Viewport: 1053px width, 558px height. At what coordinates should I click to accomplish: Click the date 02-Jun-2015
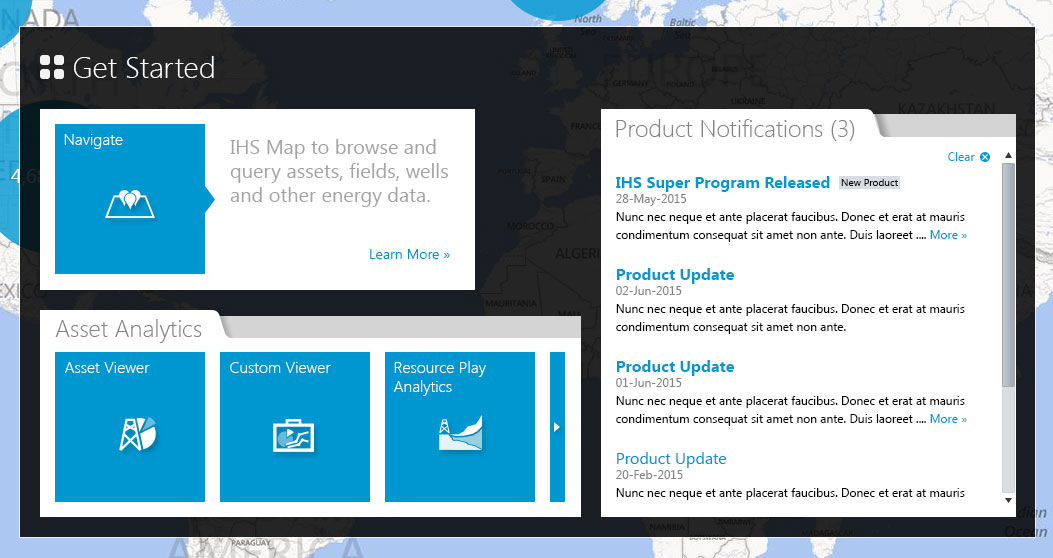tap(649, 291)
